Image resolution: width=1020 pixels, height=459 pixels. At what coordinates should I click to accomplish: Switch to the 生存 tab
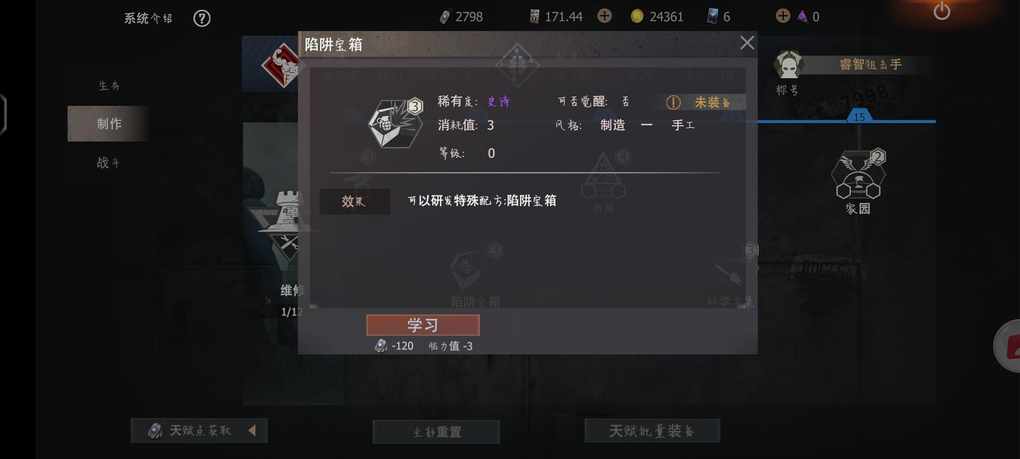(x=108, y=86)
